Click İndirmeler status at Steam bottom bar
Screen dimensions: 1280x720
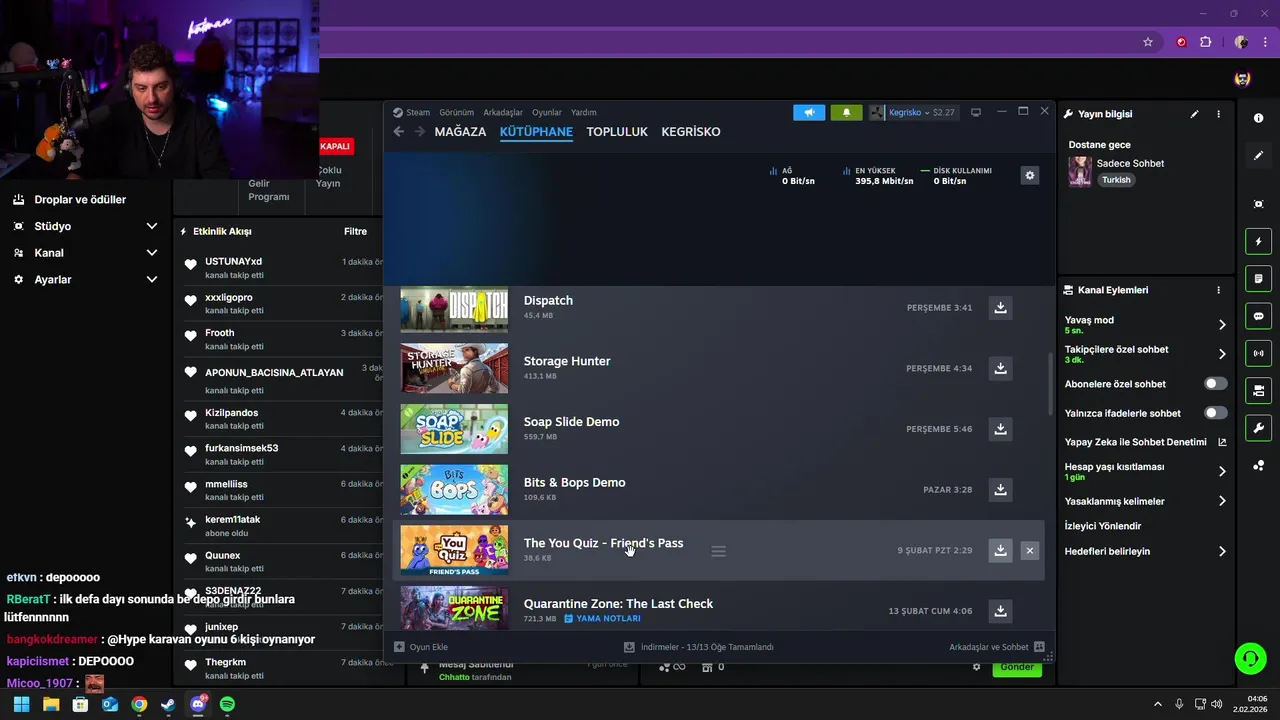pos(699,647)
